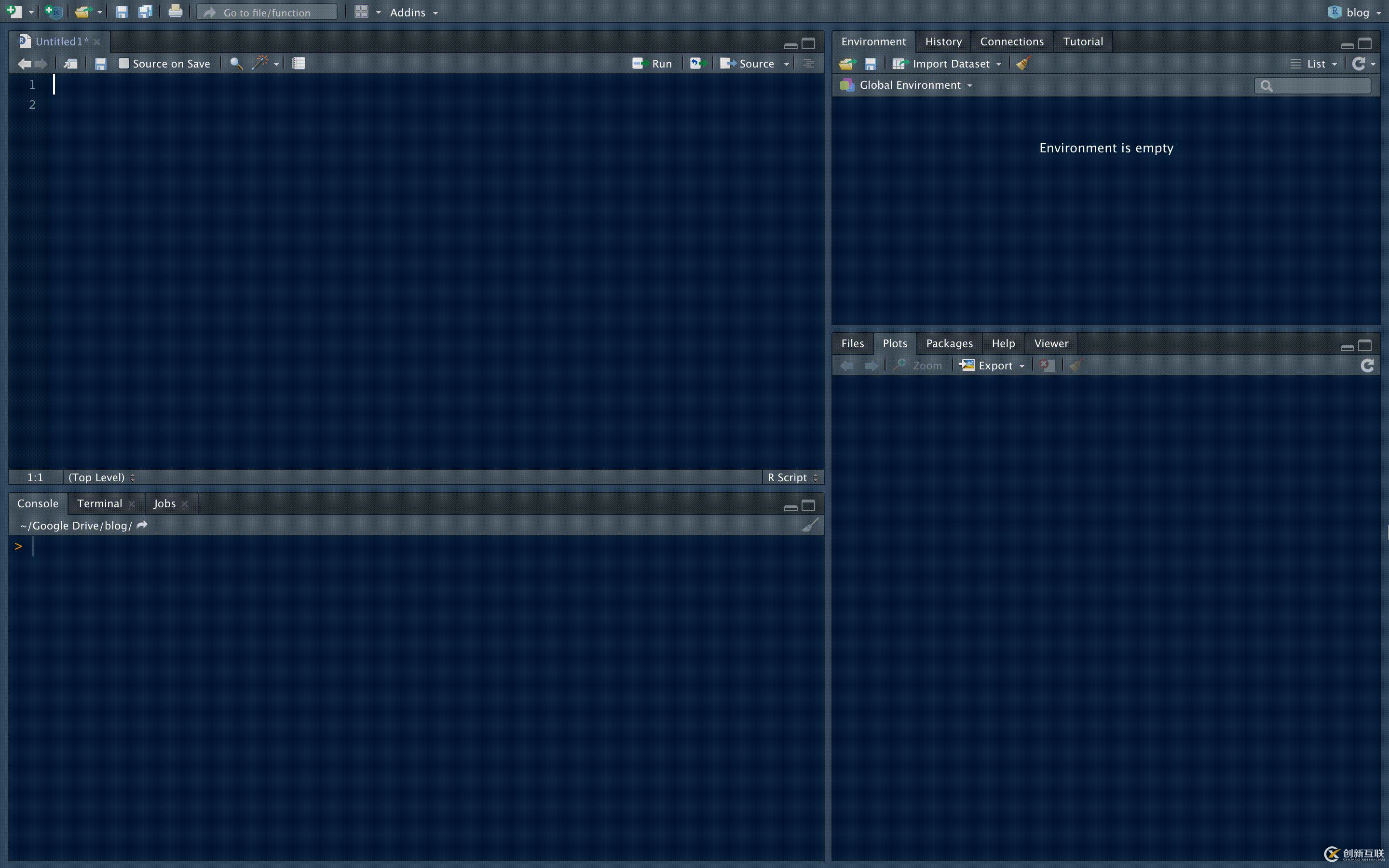Click the create project icon
Image resolution: width=1389 pixels, height=868 pixels.
point(54,12)
